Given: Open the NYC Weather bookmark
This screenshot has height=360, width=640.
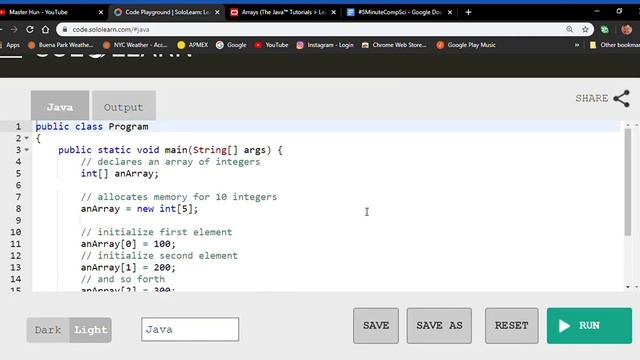Looking at the screenshot, I should click(135, 45).
